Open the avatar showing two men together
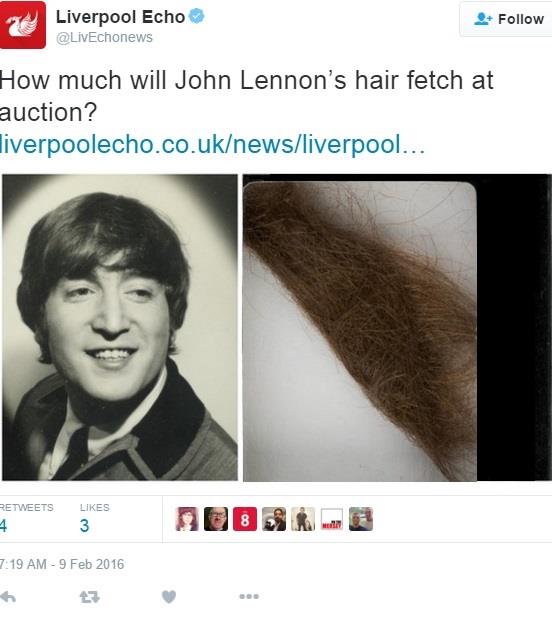Image resolution: width=552 pixels, height=621 pixels. pyautogui.click(x=361, y=519)
